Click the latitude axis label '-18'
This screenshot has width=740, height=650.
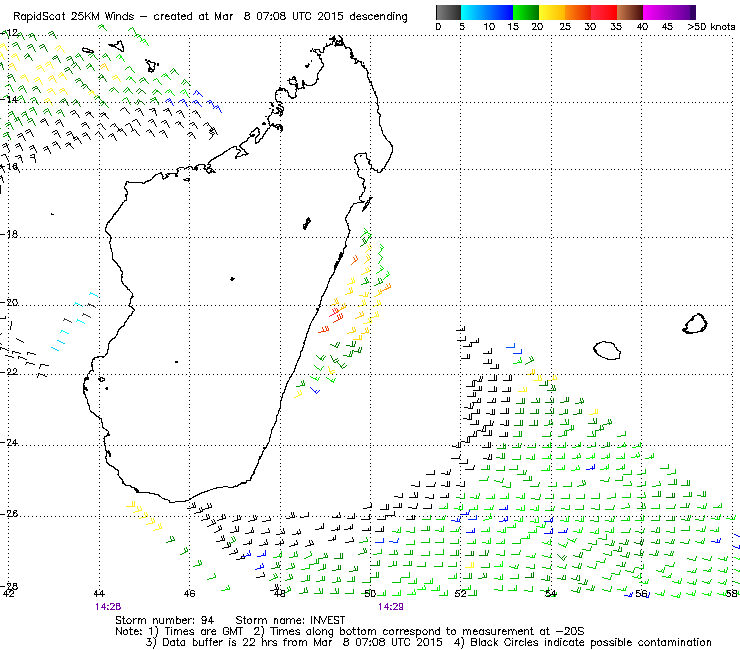(x=10, y=235)
